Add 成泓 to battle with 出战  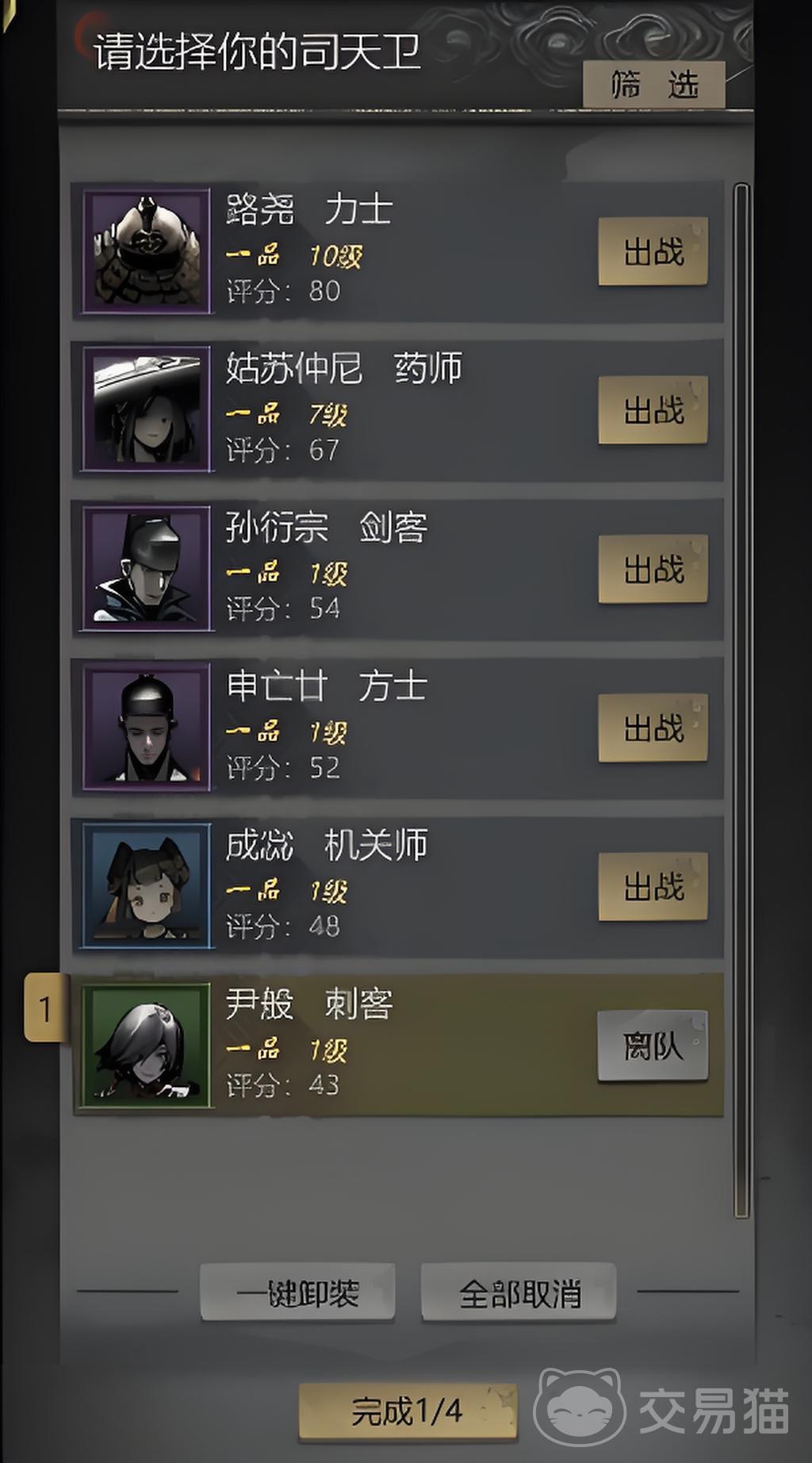653,887
